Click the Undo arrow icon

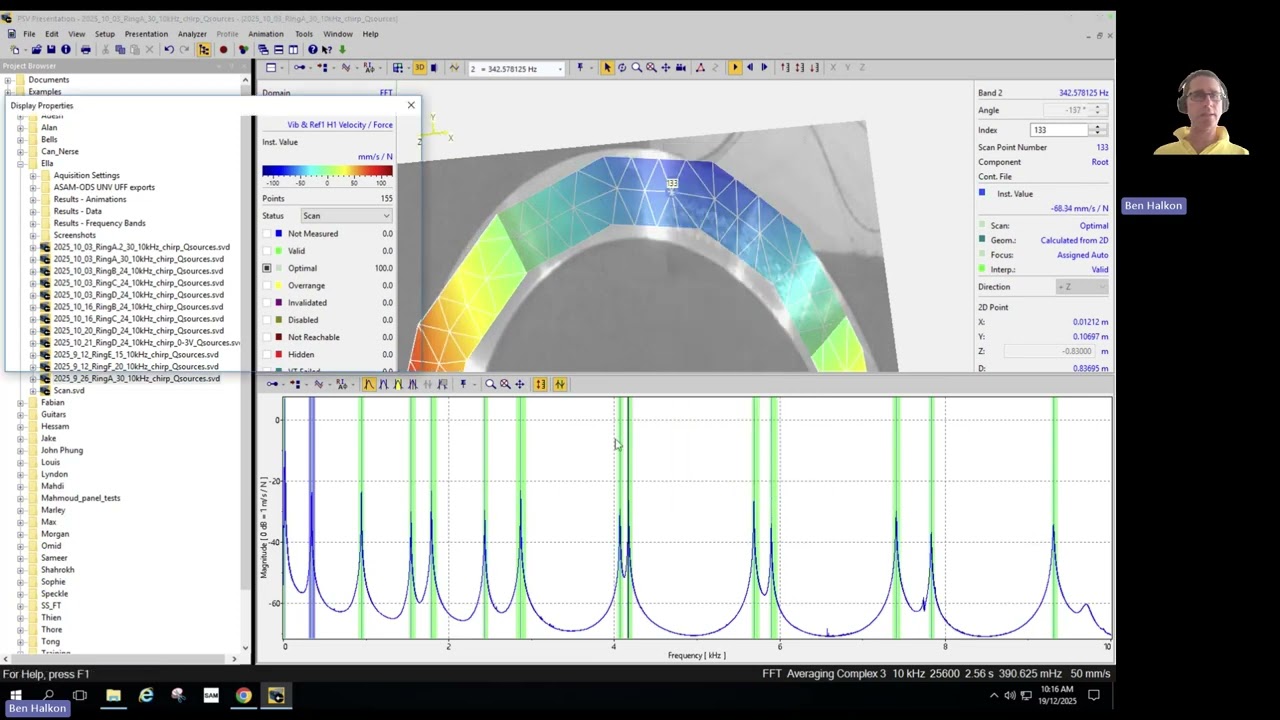[169, 50]
